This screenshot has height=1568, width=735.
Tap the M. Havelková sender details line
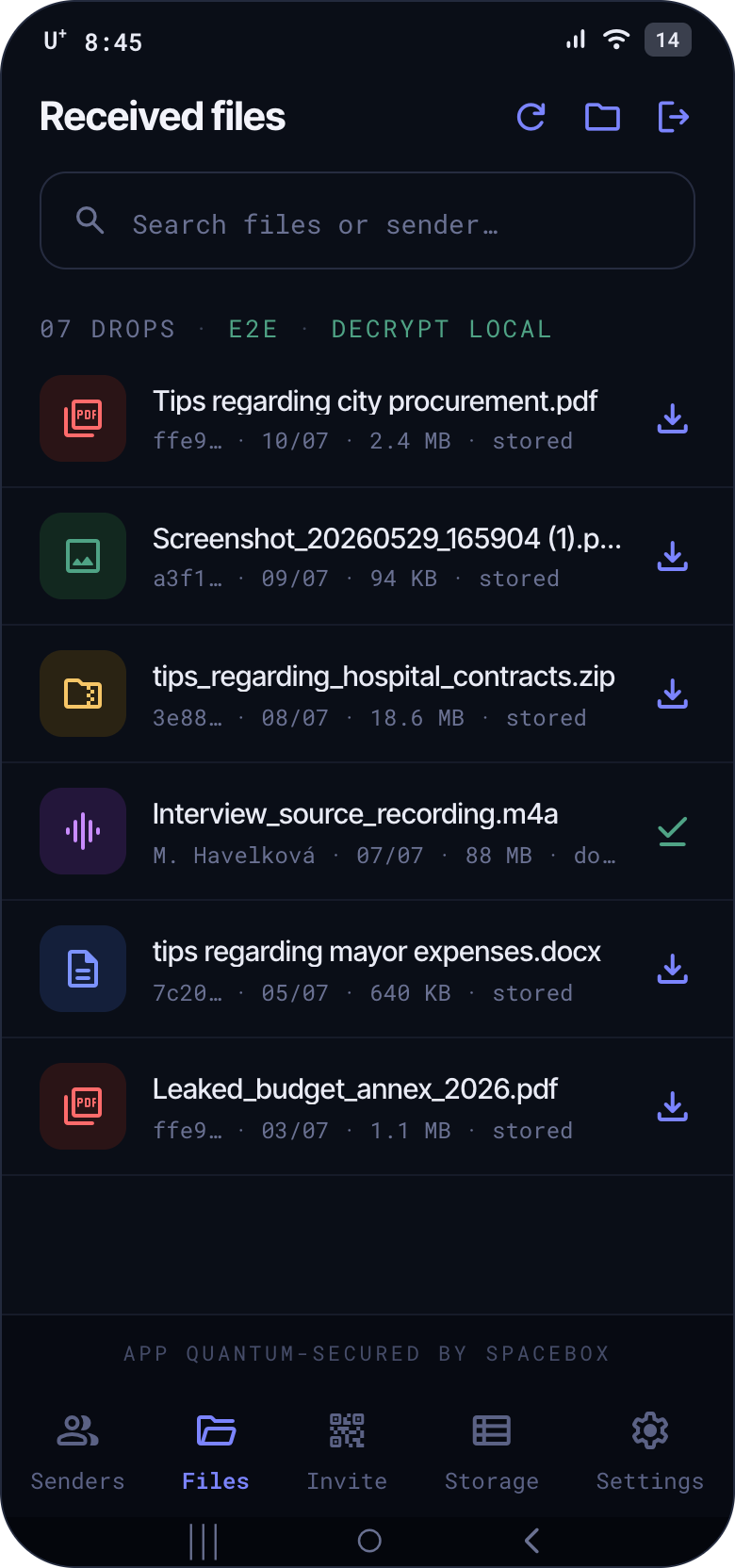(384, 856)
